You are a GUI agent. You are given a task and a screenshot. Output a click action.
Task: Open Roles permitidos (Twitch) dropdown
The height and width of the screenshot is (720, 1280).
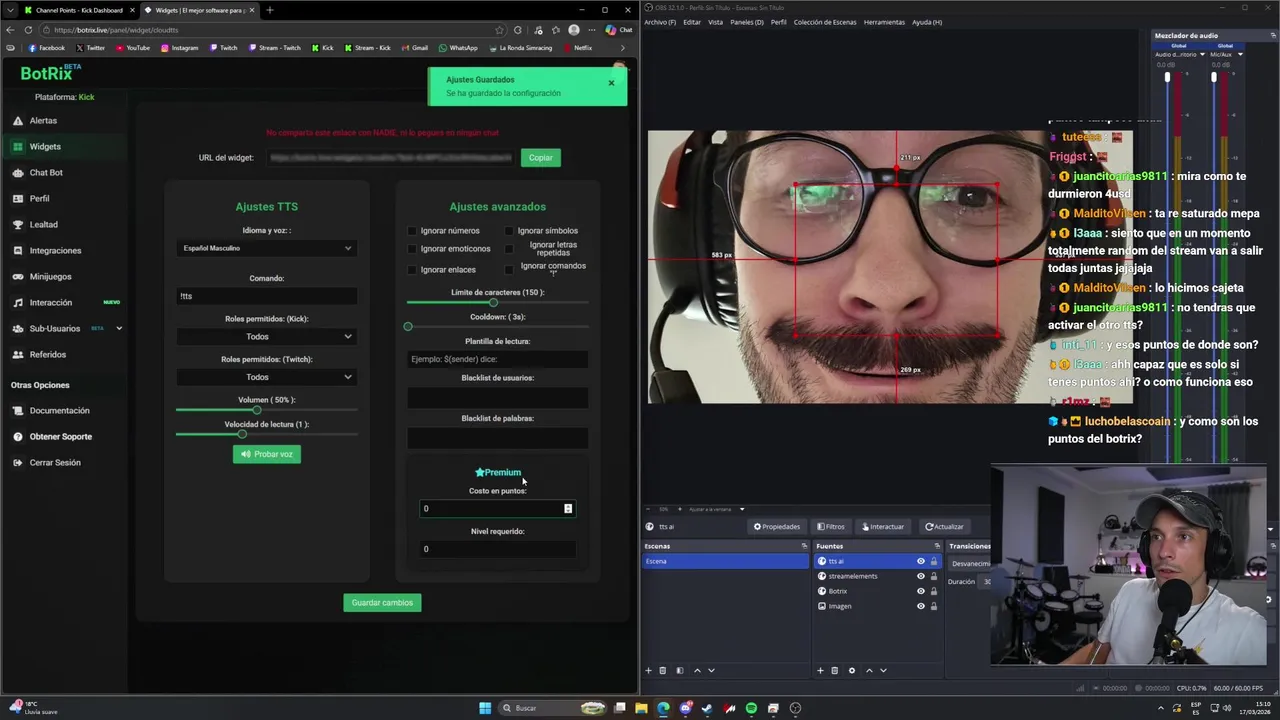[x=266, y=377]
